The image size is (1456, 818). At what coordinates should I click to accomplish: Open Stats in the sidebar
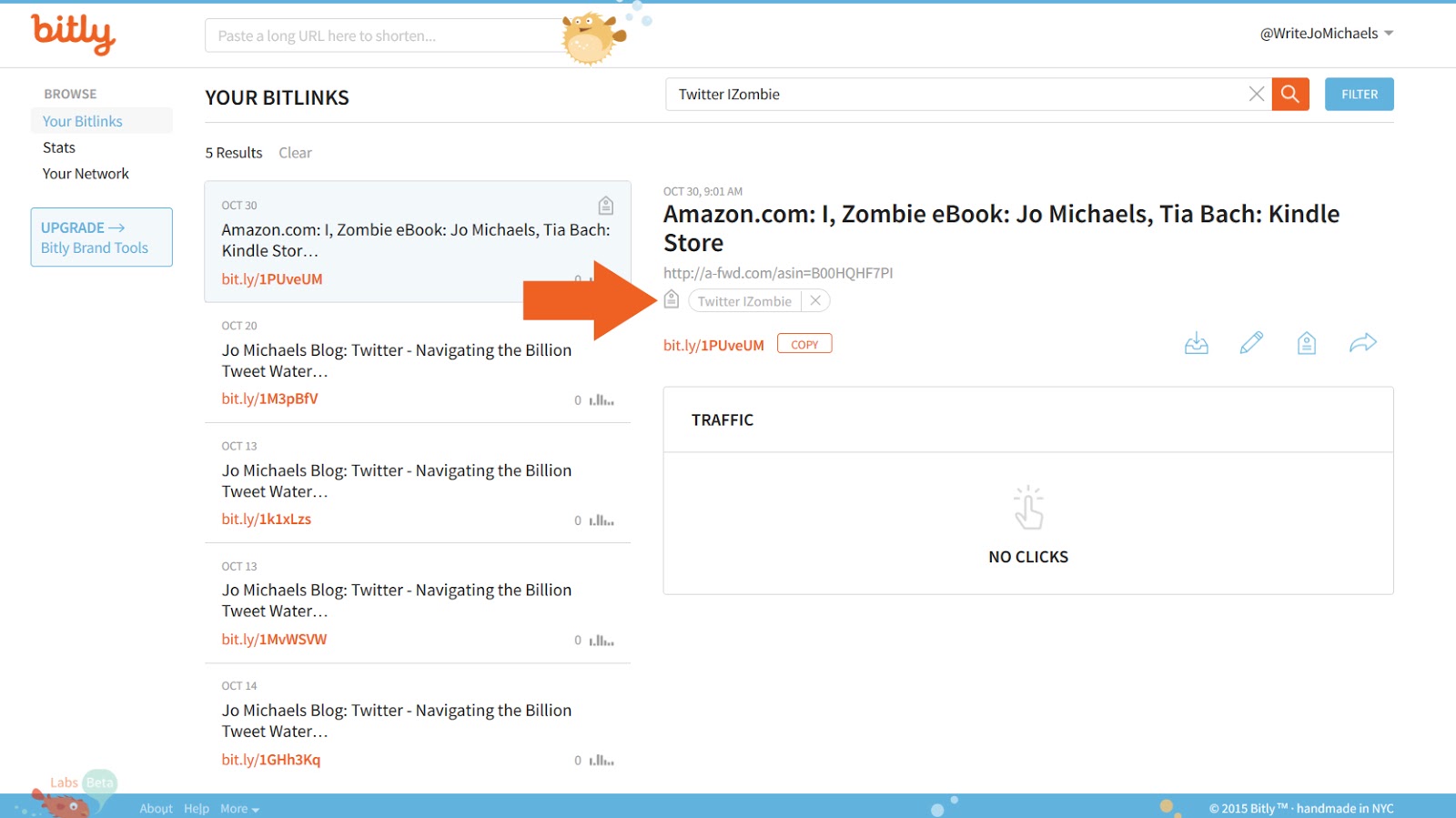[59, 147]
